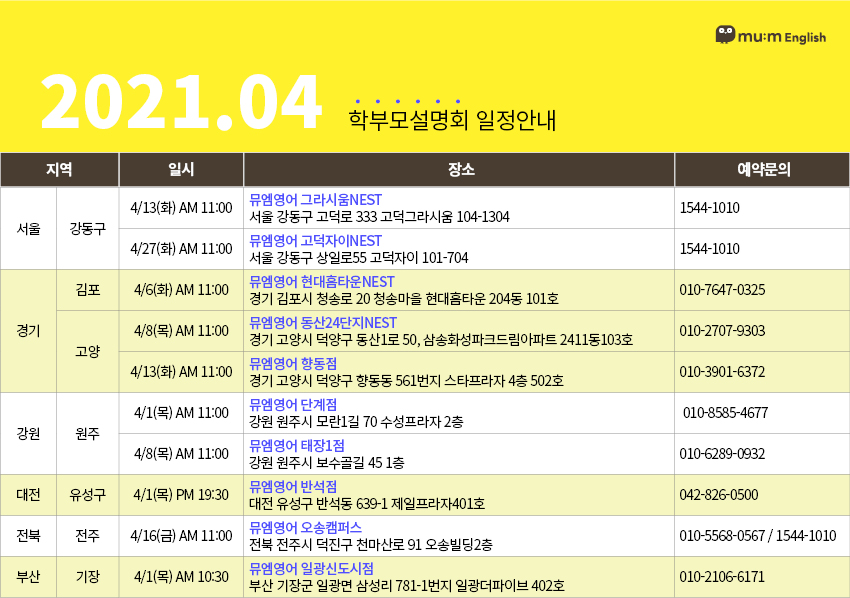Select the 학부모설명회 일정안내 title

point(452,120)
